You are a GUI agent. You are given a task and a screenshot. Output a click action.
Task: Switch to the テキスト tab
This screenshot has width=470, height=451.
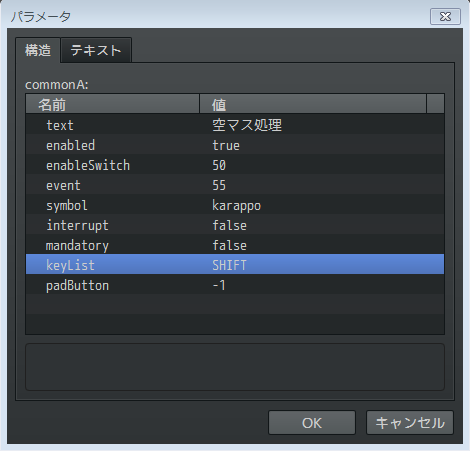tap(96, 50)
